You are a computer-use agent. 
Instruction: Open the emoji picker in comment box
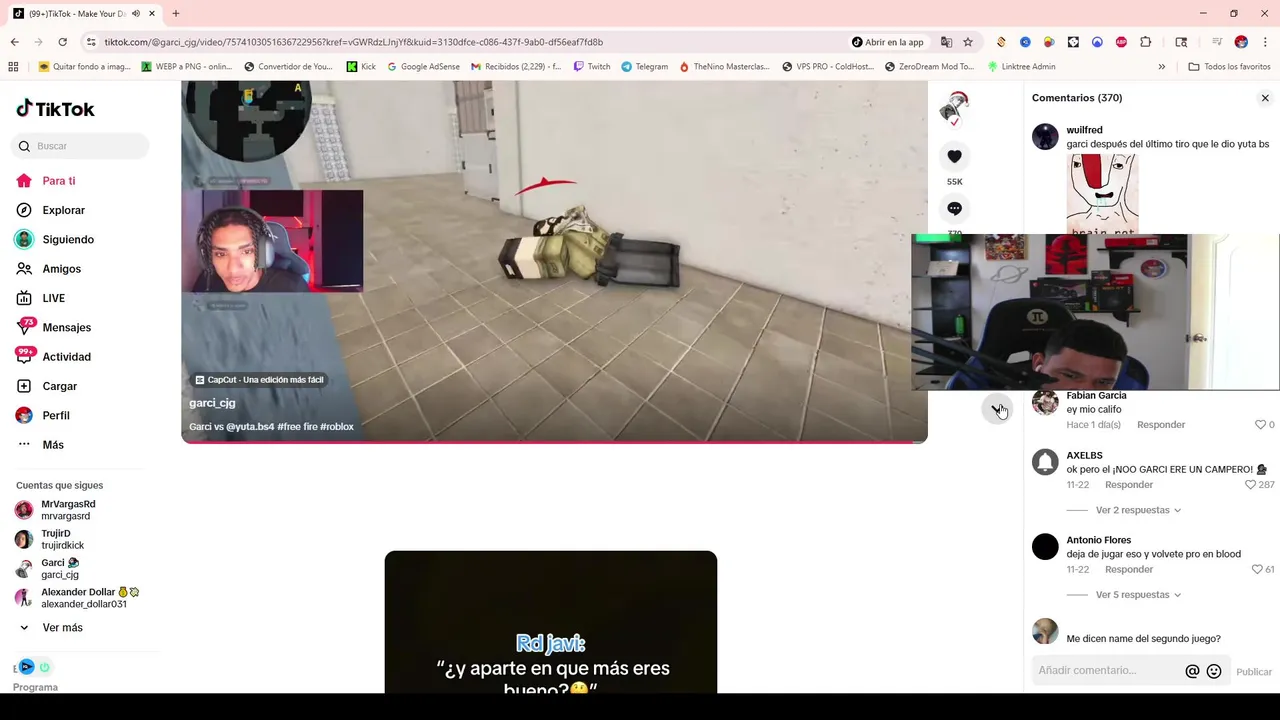[1214, 672]
